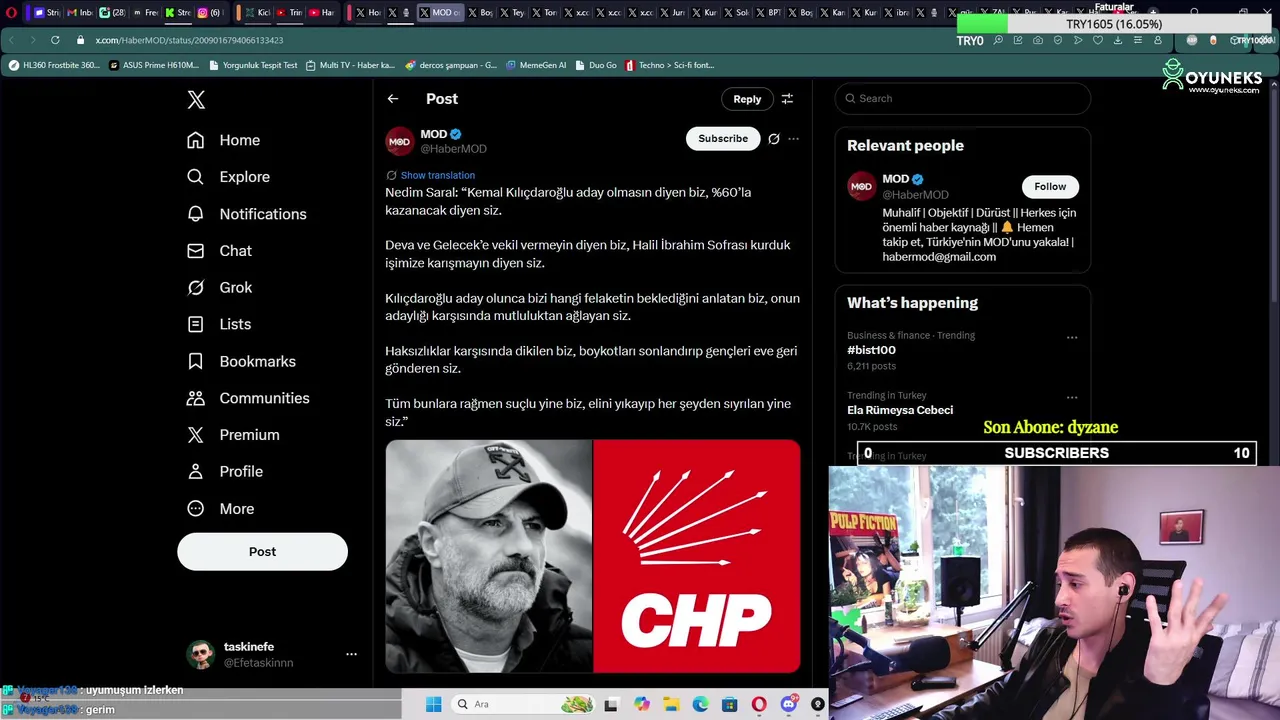Open Microsoft Edge from the taskbar
The height and width of the screenshot is (720, 1280).
(700, 705)
